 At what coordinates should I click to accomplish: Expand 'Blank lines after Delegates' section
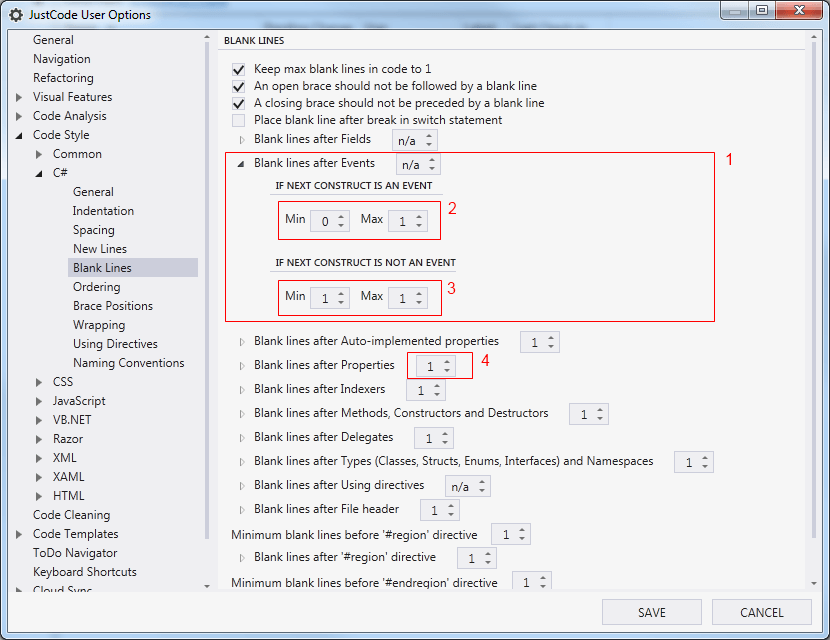(242, 438)
